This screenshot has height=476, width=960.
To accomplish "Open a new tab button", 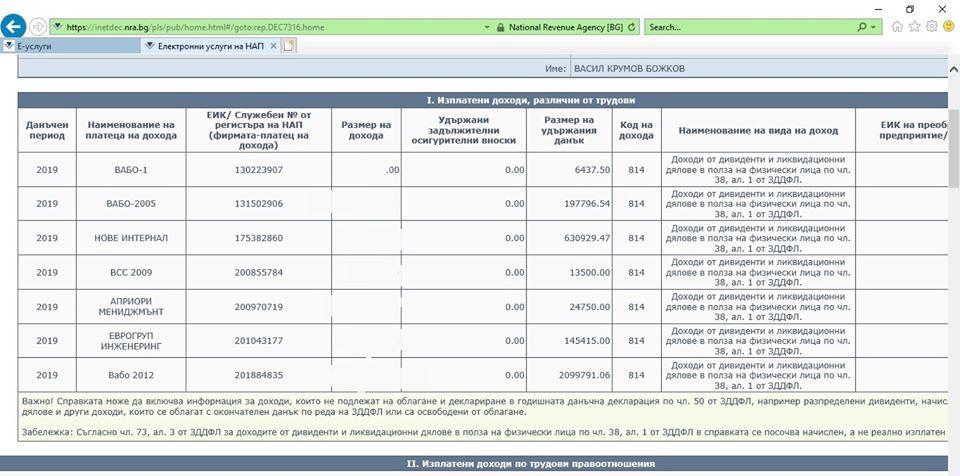I will [x=289, y=46].
